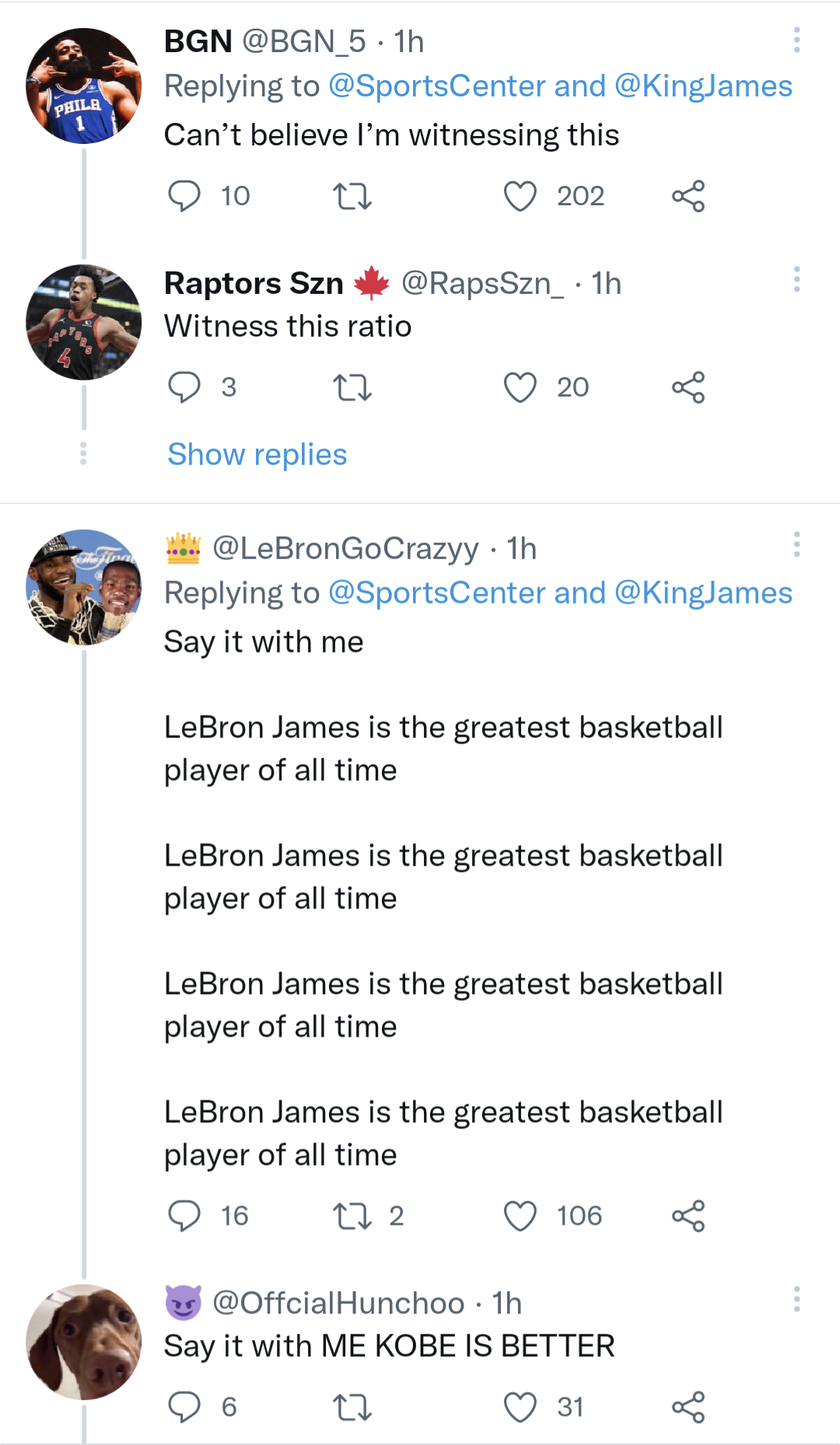
Task: Retweet the 'Witness this ratio' tweet
Action: point(352,387)
